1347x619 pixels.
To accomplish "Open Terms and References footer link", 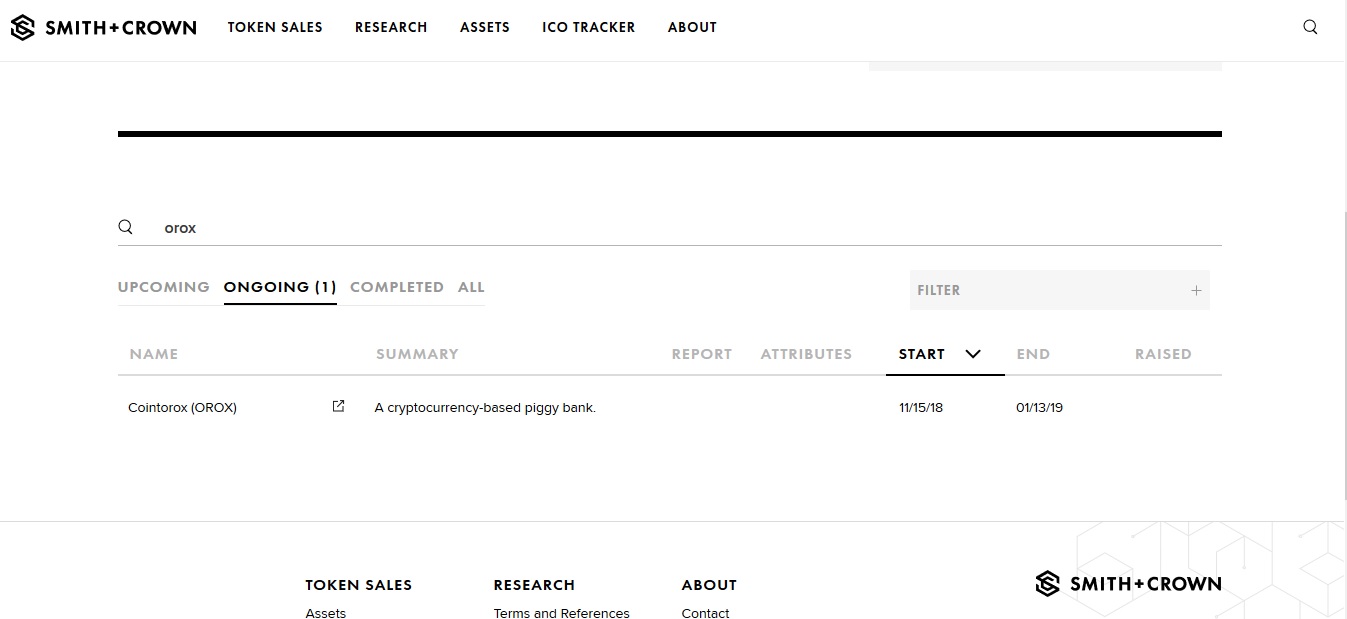I will pos(562,612).
